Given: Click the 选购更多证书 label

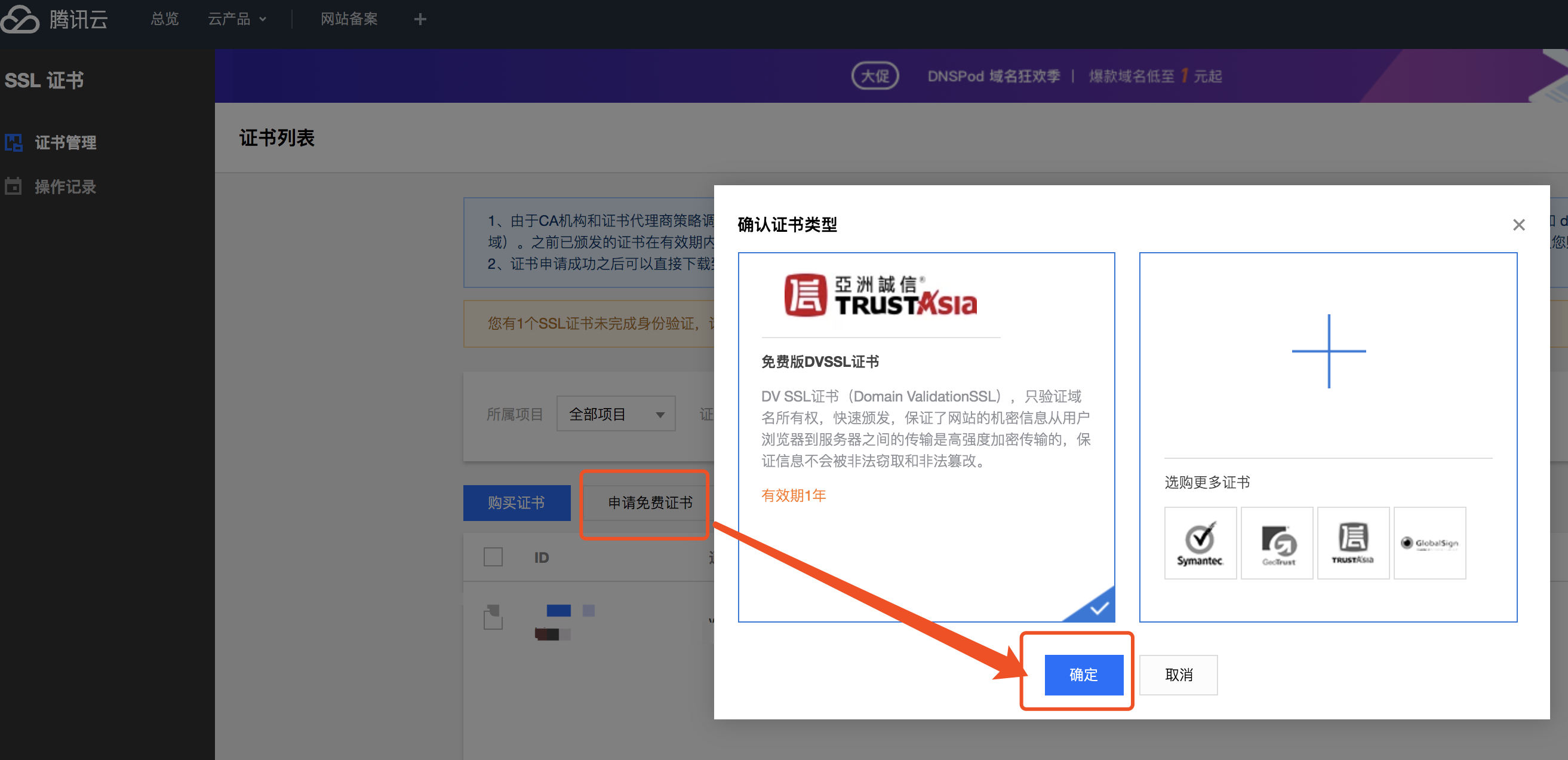Looking at the screenshot, I should coord(1206,482).
